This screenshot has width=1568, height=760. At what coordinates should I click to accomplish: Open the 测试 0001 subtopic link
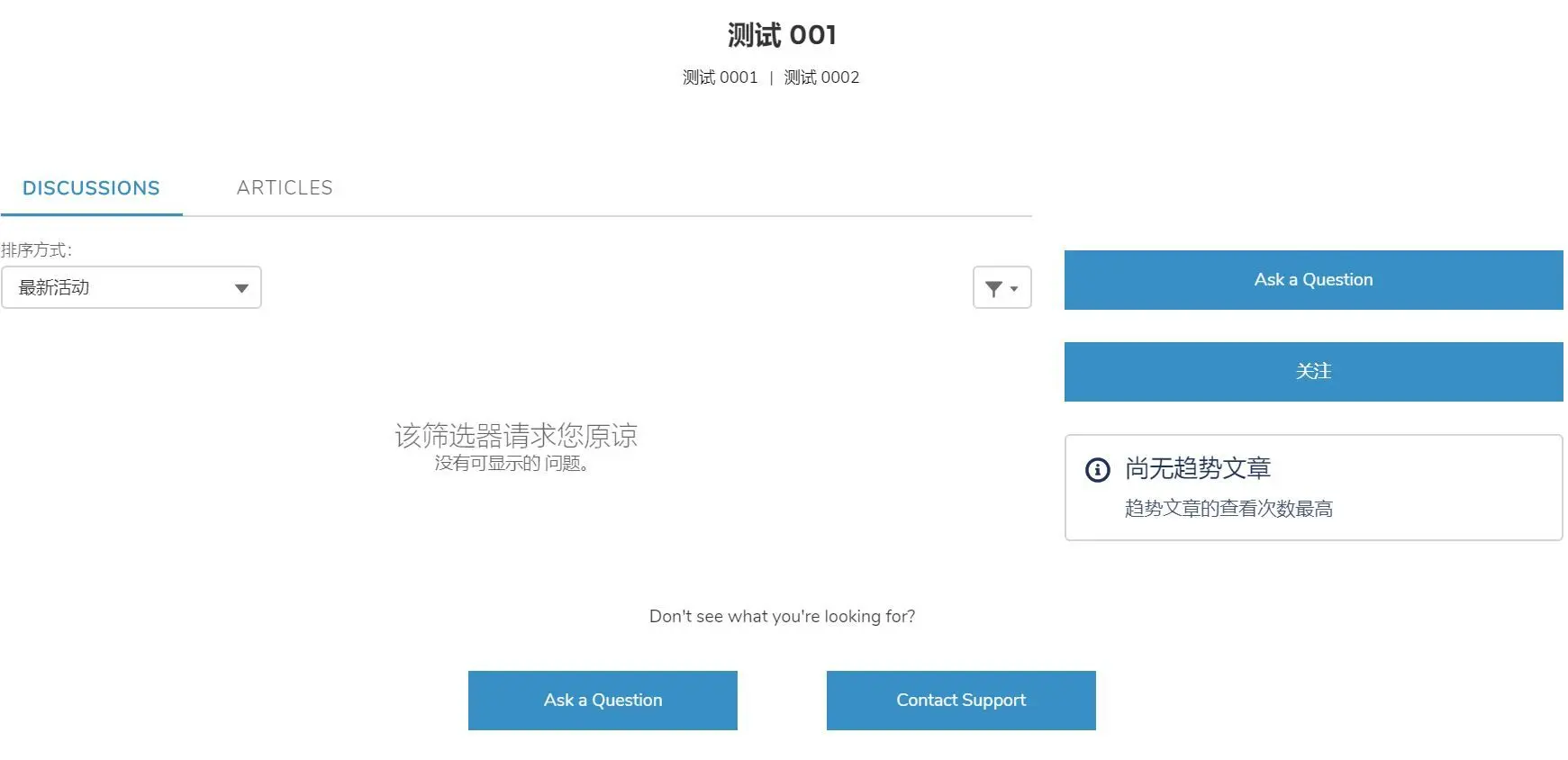[x=720, y=77]
